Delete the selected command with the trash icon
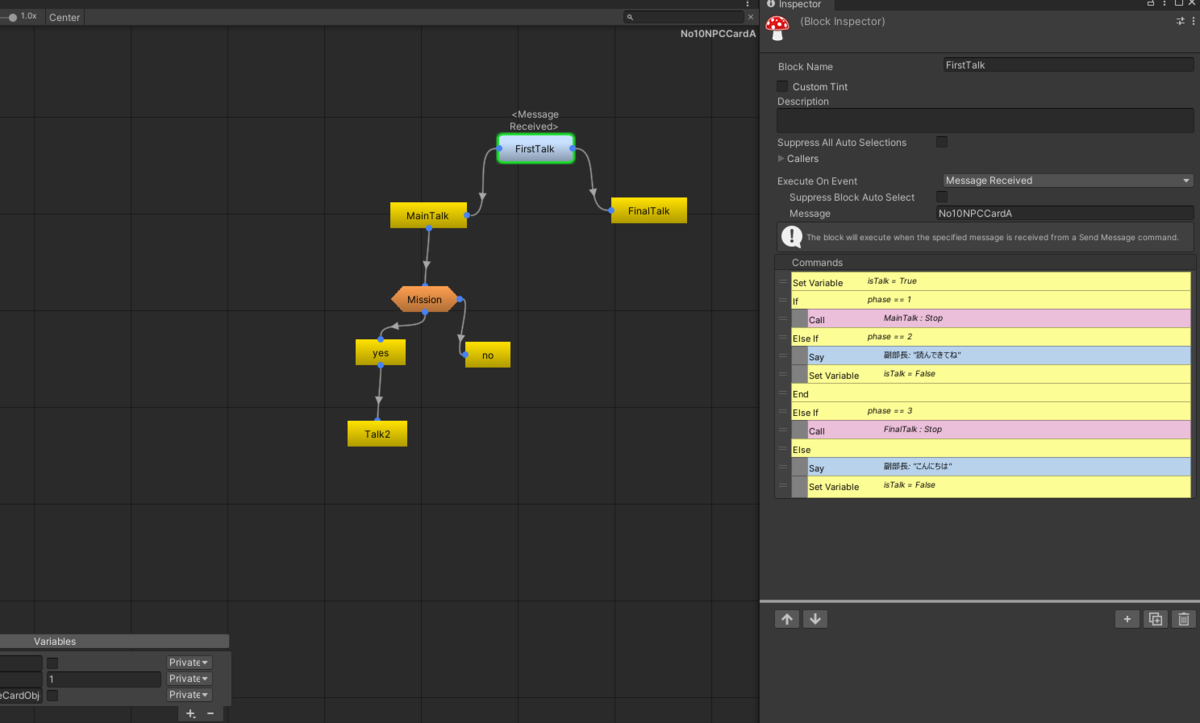This screenshot has height=723, width=1200. click(1183, 619)
